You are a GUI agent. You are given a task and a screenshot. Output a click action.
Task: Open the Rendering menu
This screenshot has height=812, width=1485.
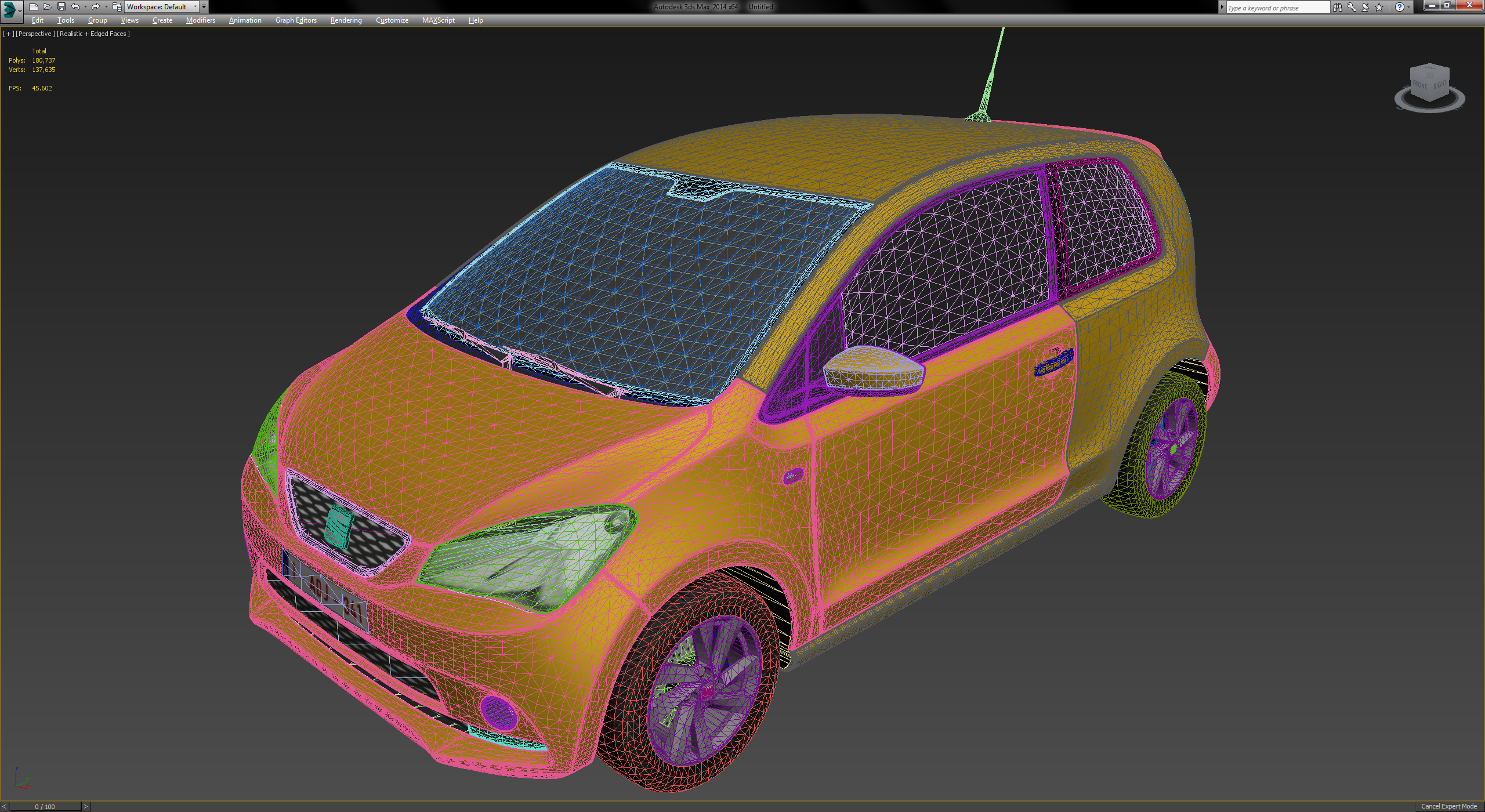(x=346, y=20)
